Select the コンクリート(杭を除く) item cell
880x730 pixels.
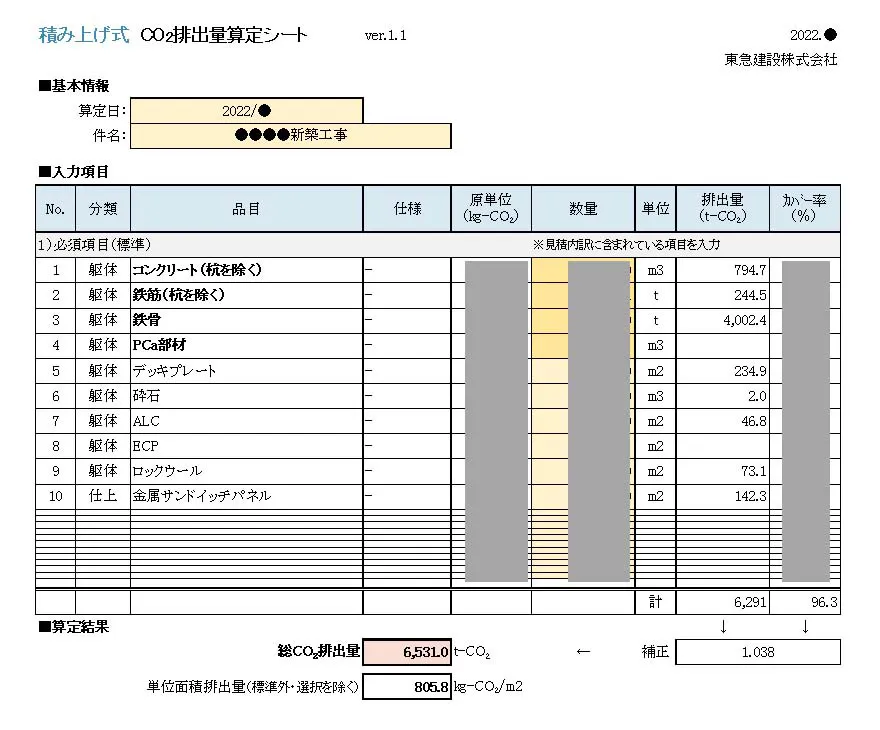point(246,270)
